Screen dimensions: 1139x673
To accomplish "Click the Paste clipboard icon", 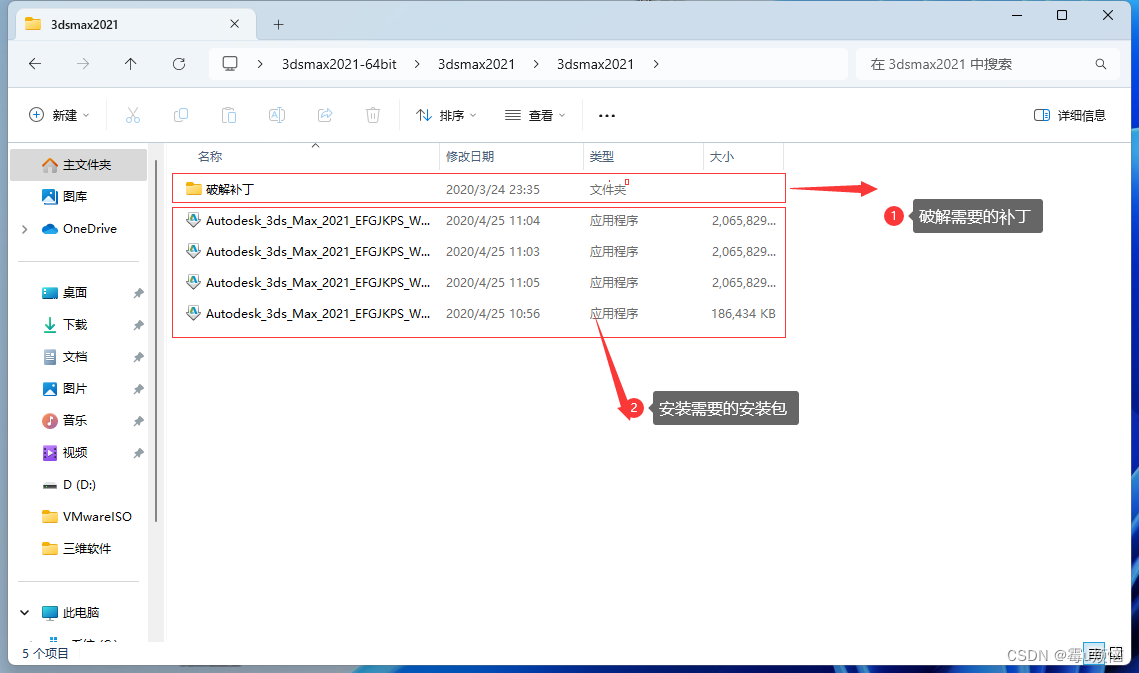I will tap(229, 115).
